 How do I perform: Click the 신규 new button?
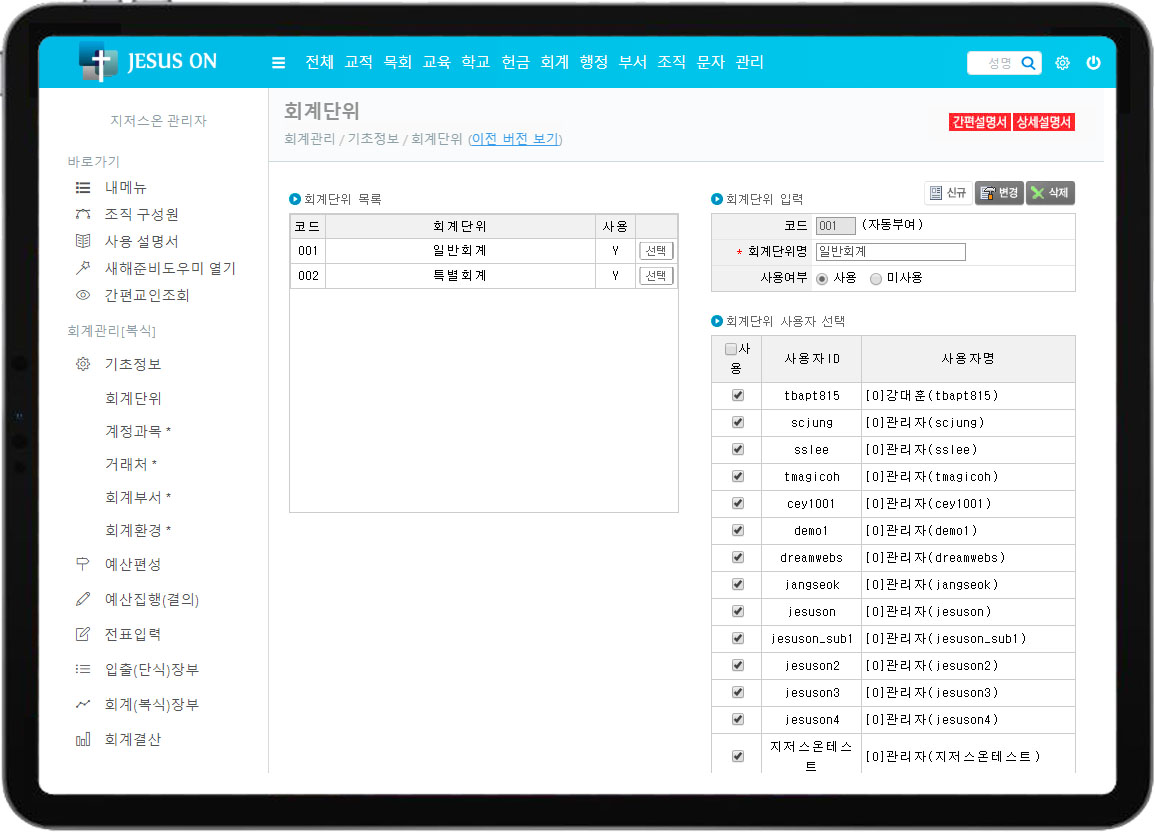point(948,193)
